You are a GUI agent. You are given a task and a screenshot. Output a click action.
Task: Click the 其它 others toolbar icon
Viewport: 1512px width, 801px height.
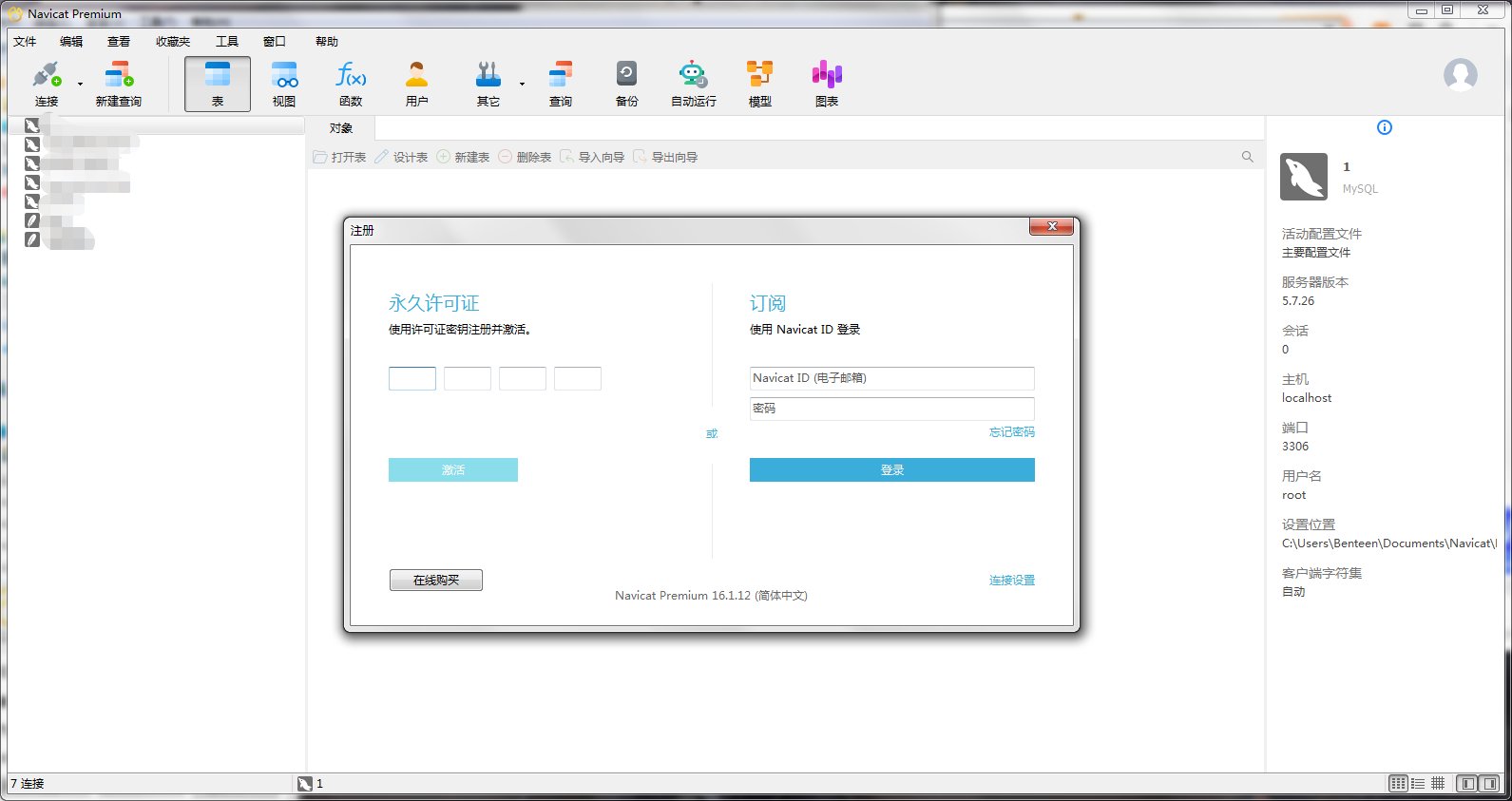tap(488, 84)
